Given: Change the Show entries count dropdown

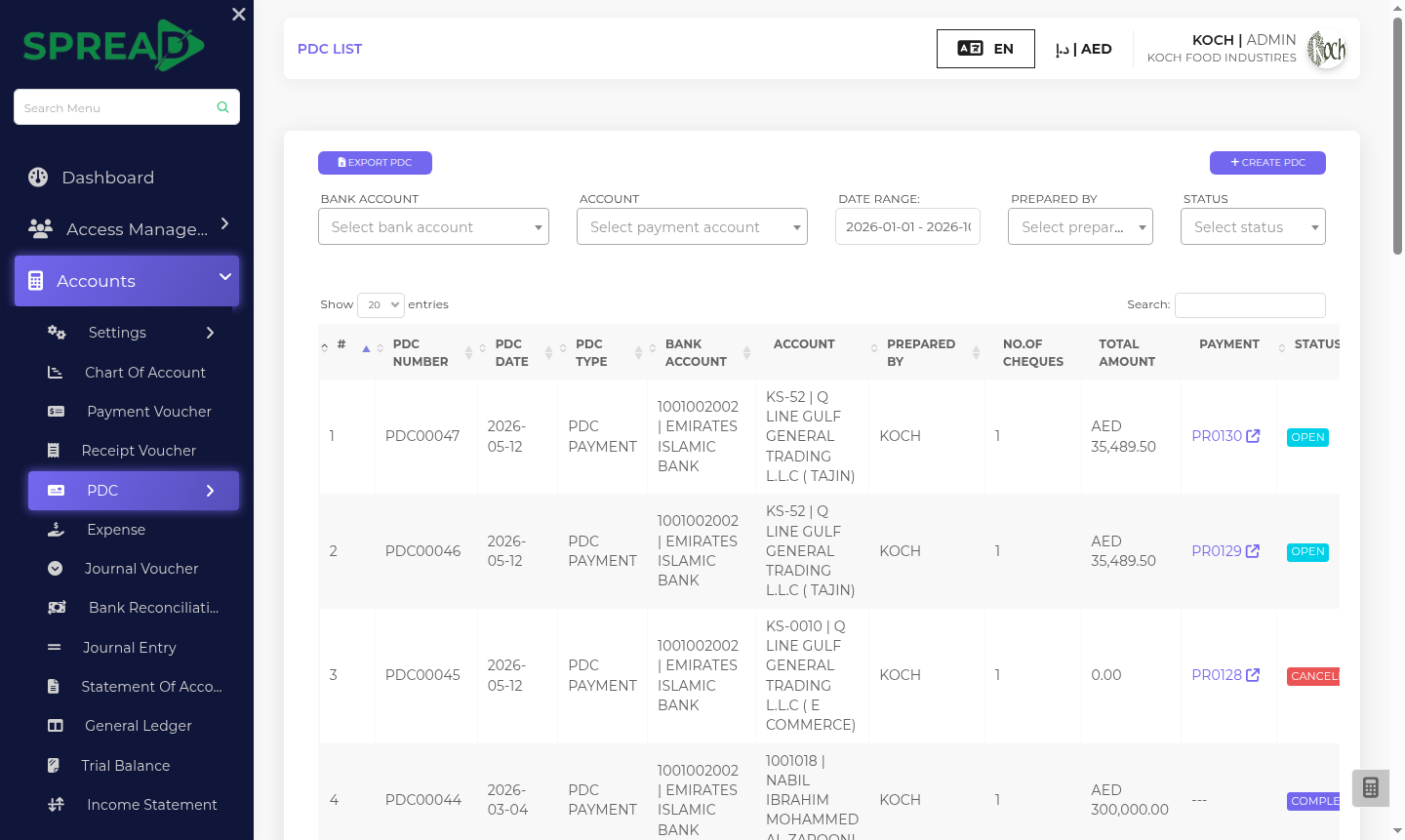Looking at the screenshot, I should click(x=381, y=304).
